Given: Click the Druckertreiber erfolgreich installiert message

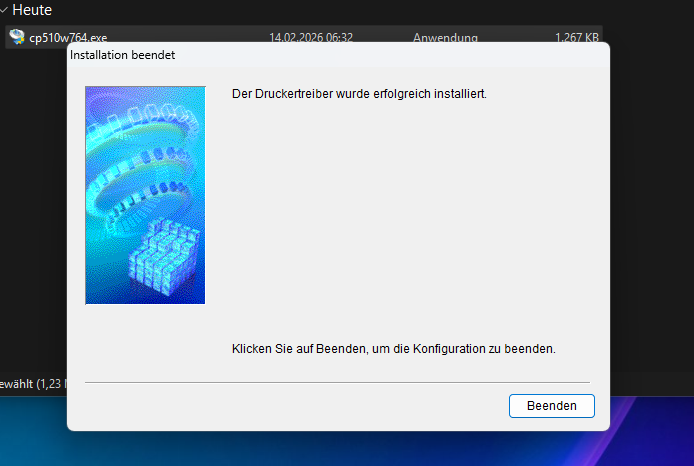Looking at the screenshot, I should pyautogui.click(x=358, y=94).
